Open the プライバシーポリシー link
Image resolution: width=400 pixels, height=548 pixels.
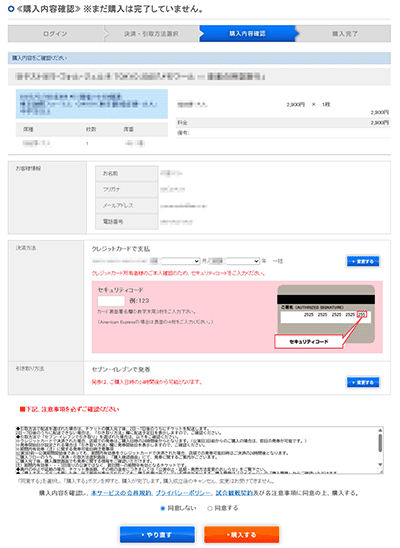pyautogui.click(x=183, y=493)
